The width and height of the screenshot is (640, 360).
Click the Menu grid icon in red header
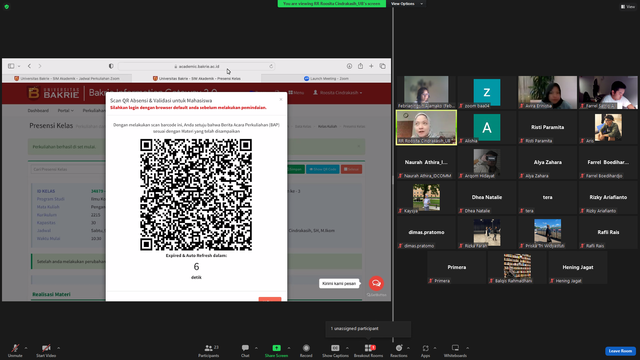(291, 93)
